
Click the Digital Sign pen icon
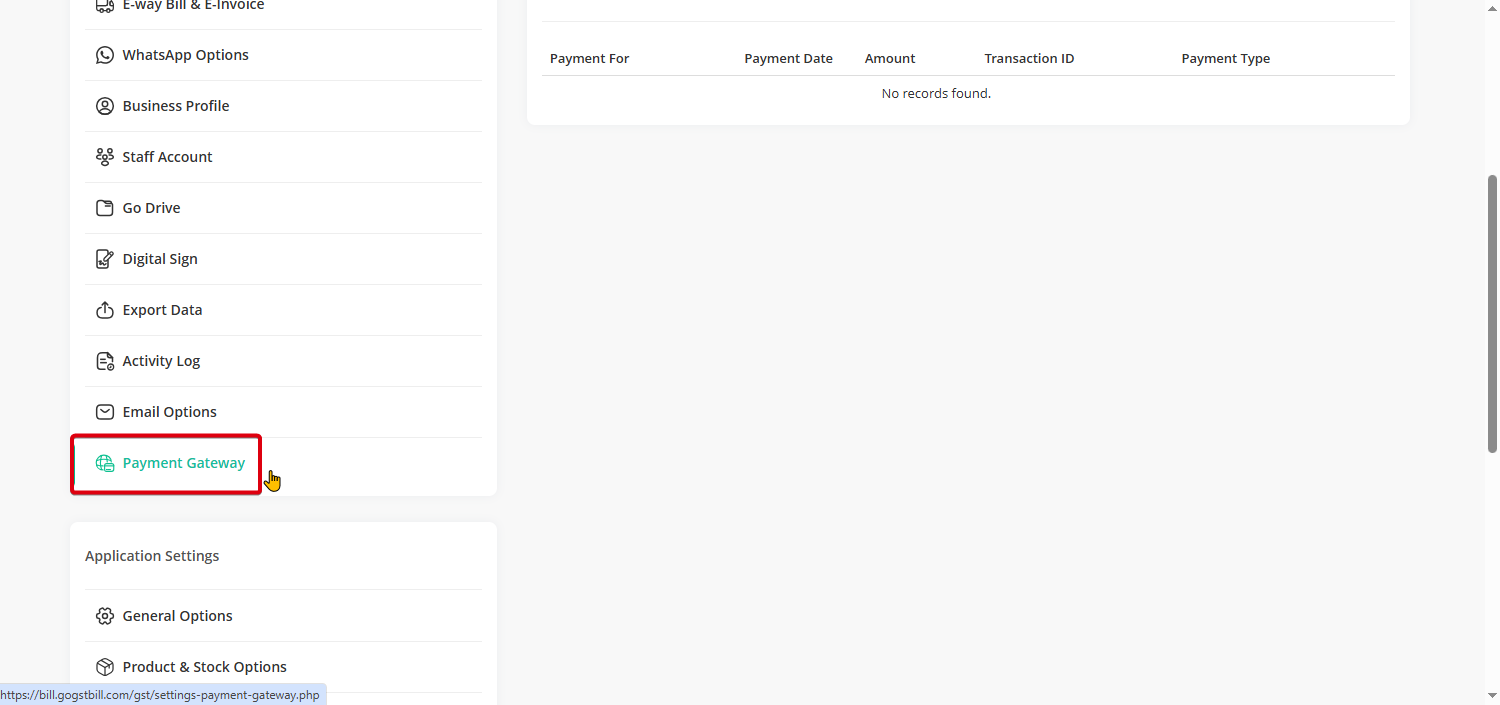(x=104, y=259)
